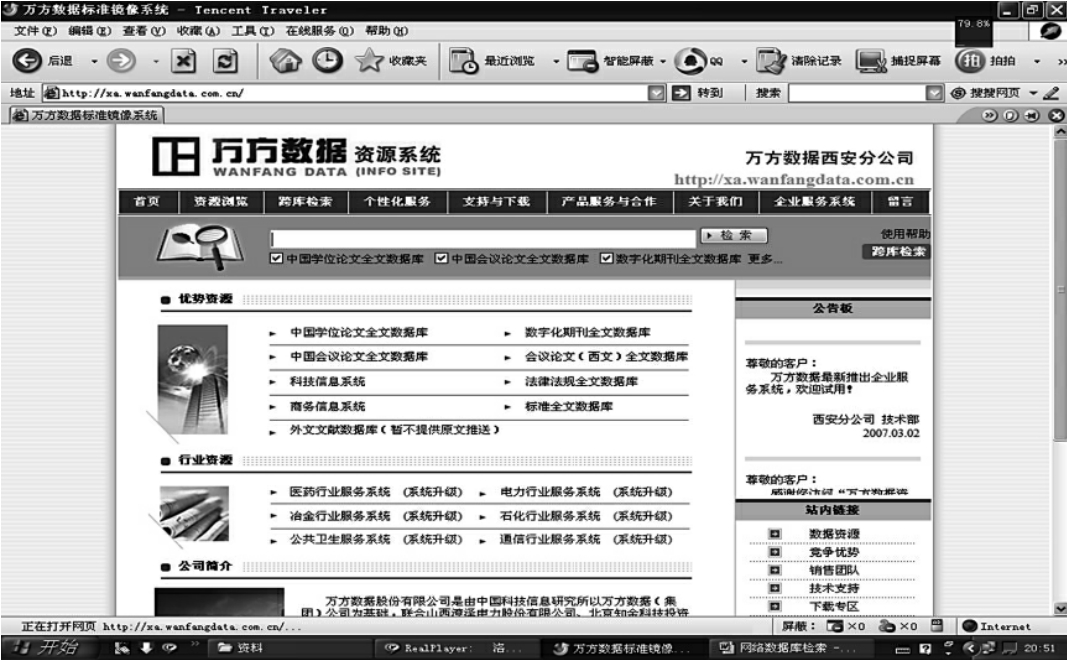Refresh the page with the reload icon
The height and width of the screenshot is (660, 1067).
(x=225, y=61)
